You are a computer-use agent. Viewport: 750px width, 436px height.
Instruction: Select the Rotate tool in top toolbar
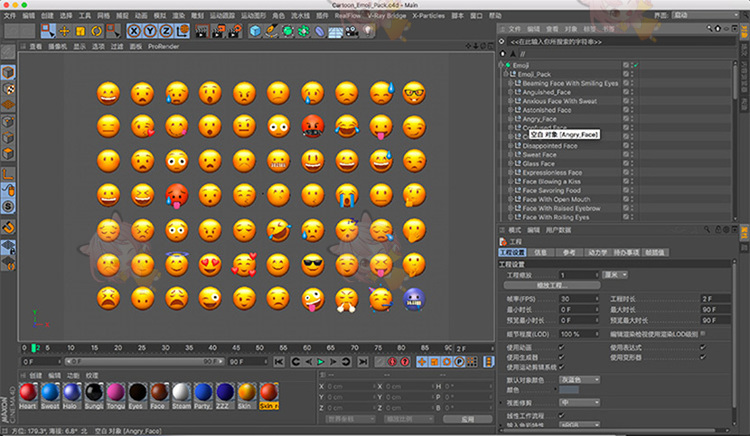point(97,32)
